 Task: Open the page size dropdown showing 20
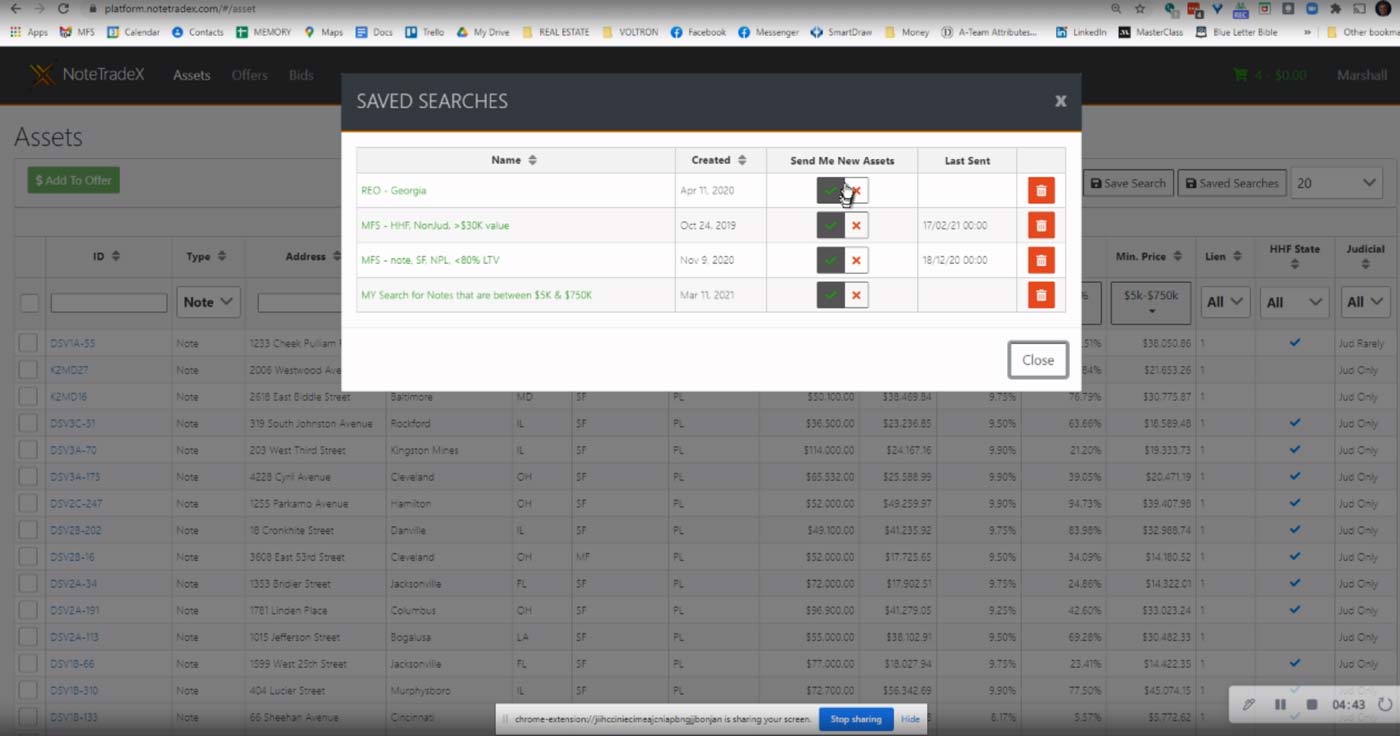coord(1337,183)
